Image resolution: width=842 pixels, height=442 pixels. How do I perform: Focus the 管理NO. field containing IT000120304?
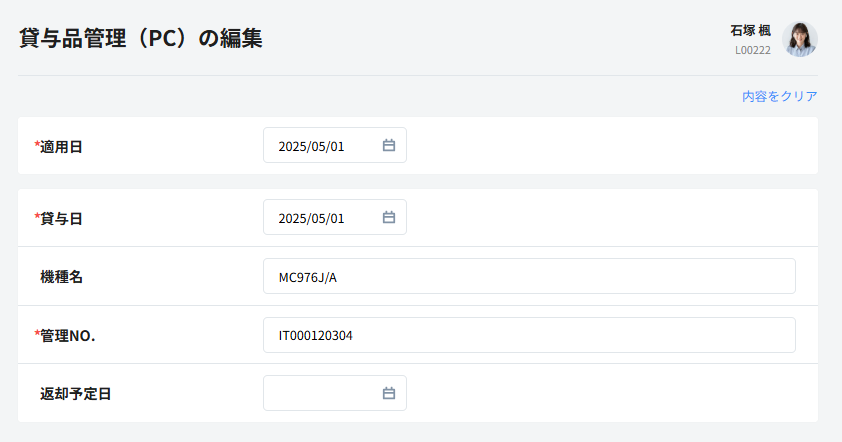click(x=529, y=336)
